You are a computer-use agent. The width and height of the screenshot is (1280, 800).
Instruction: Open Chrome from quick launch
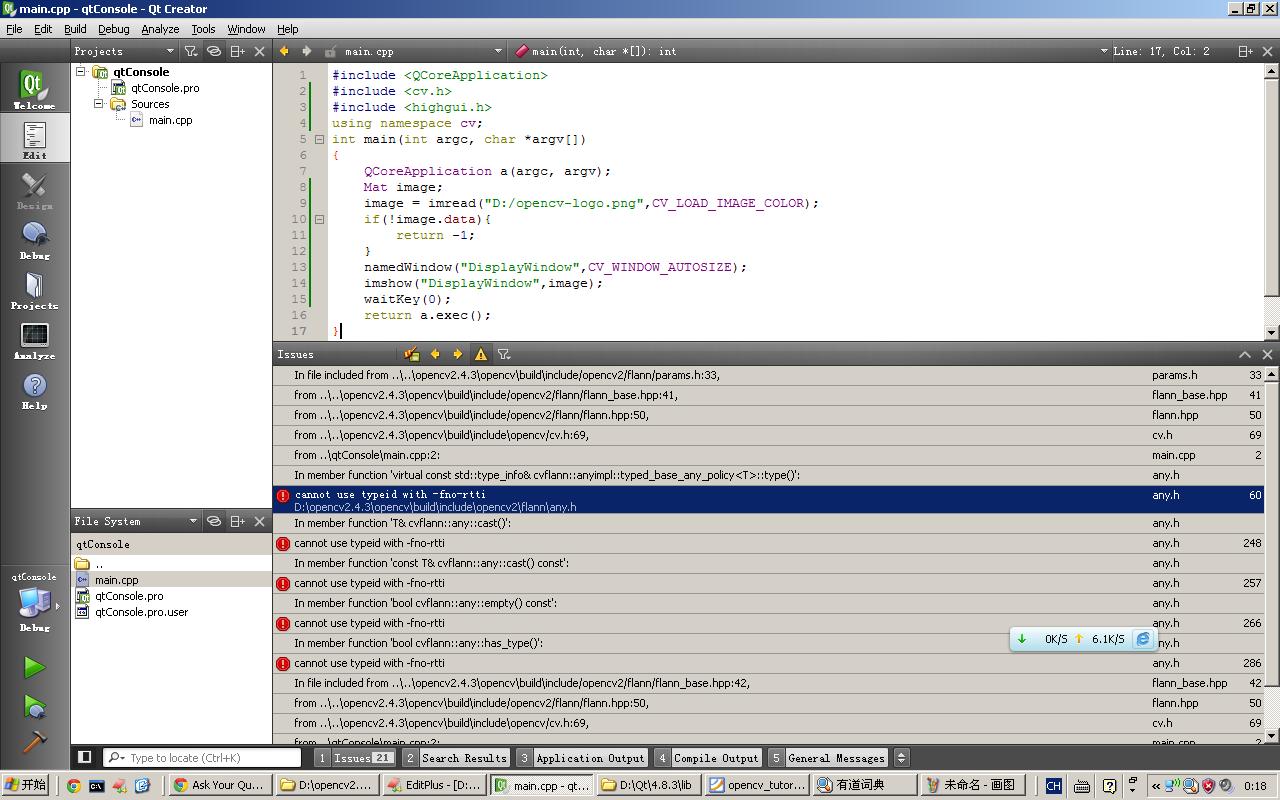(73, 786)
